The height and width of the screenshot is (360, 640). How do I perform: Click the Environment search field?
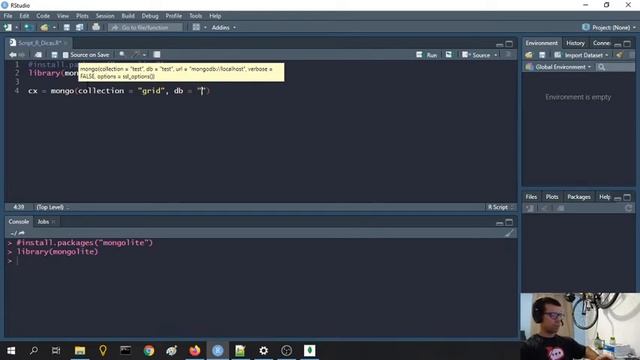(x=616, y=67)
